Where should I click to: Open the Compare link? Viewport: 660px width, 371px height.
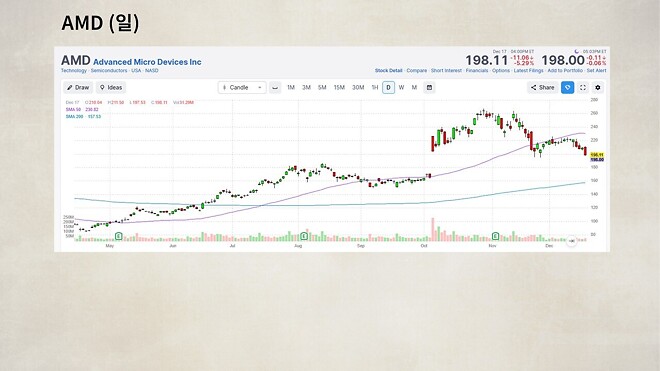click(417, 71)
